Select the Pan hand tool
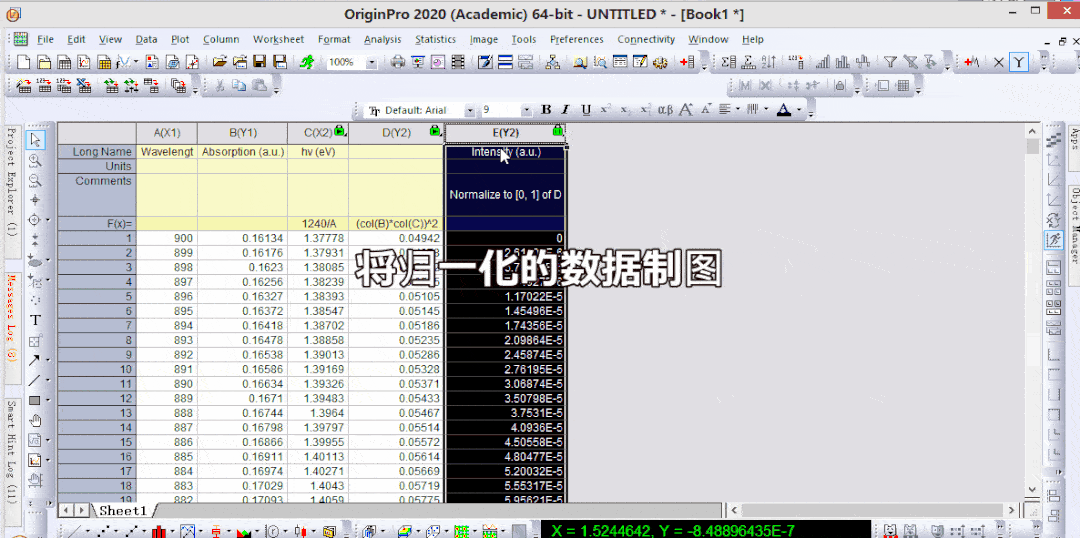1080x538 pixels. point(36,420)
